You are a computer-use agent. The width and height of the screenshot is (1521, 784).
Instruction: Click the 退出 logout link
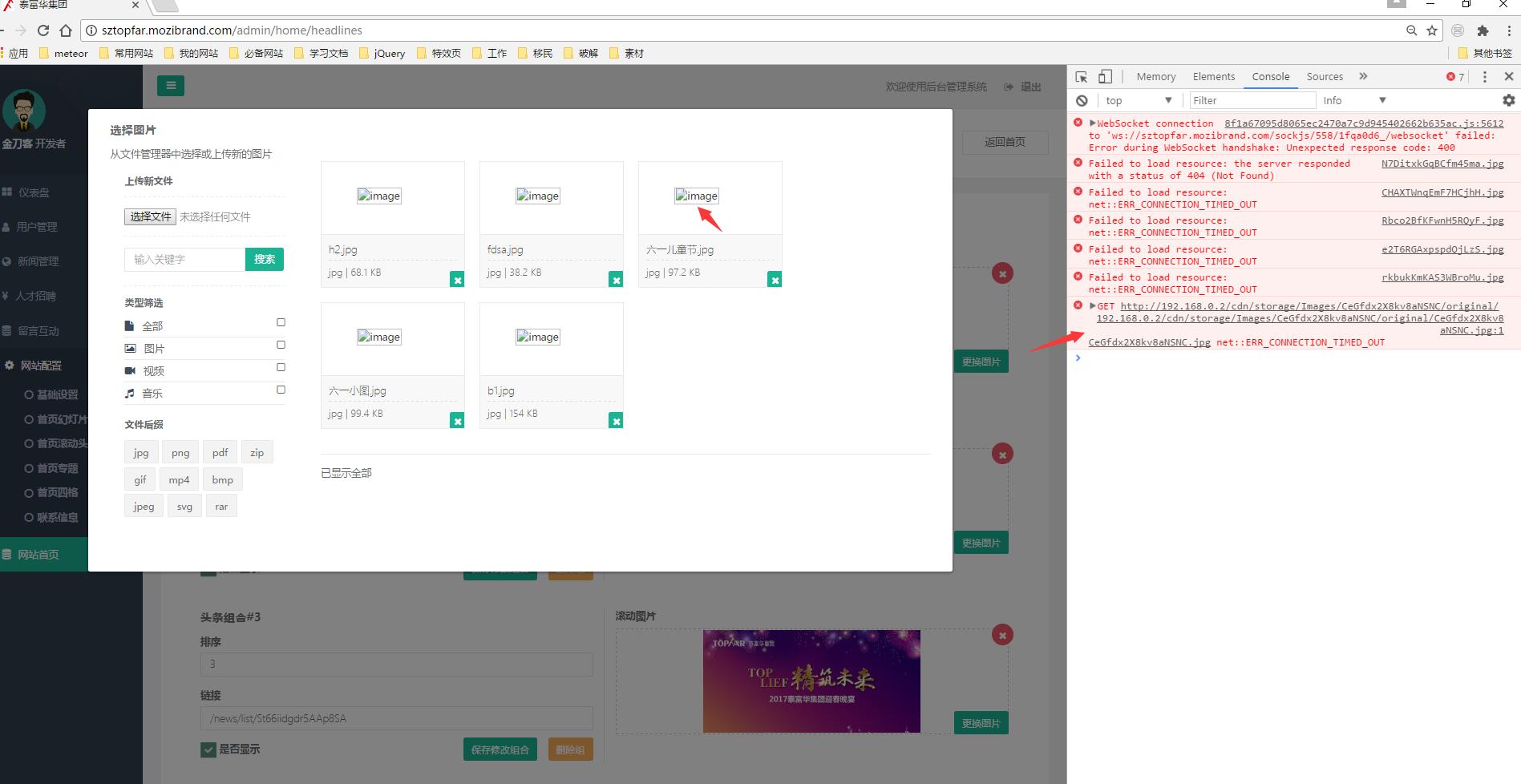(x=1023, y=87)
